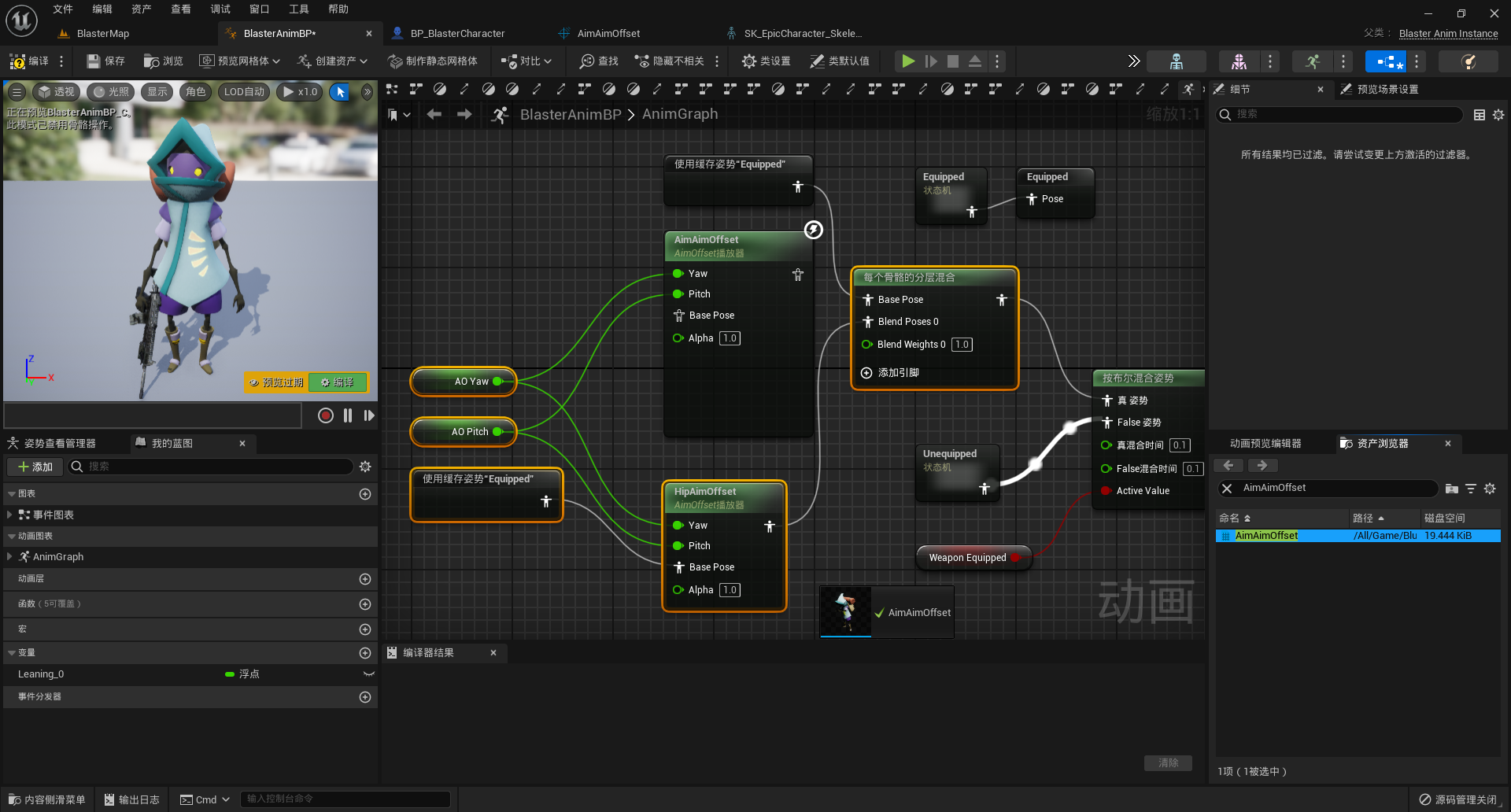Open the parent class Blaster Anim Instance link
This screenshot has height=812, width=1511.
tap(1448, 34)
